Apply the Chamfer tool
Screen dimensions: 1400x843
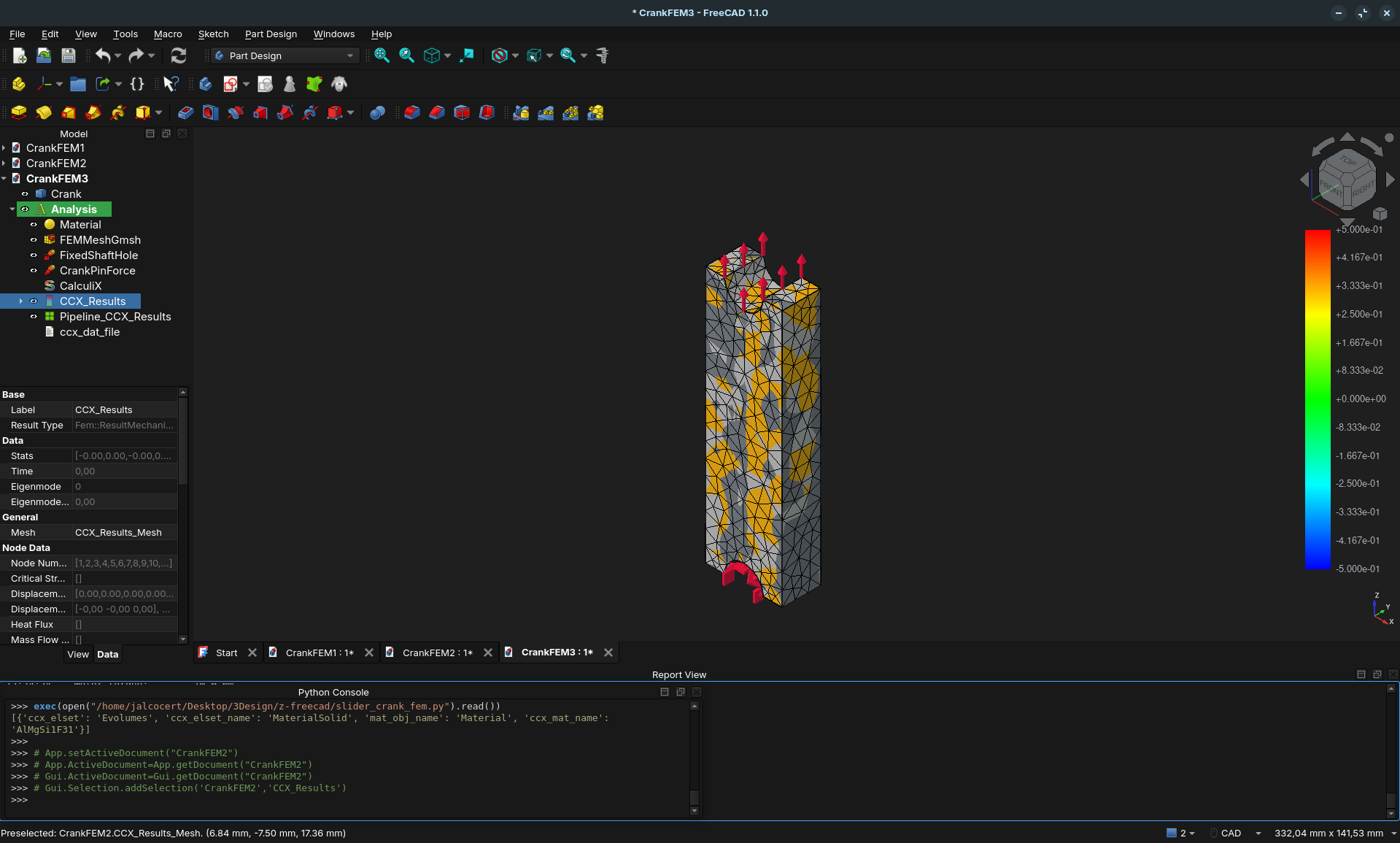pyautogui.click(x=437, y=112)
